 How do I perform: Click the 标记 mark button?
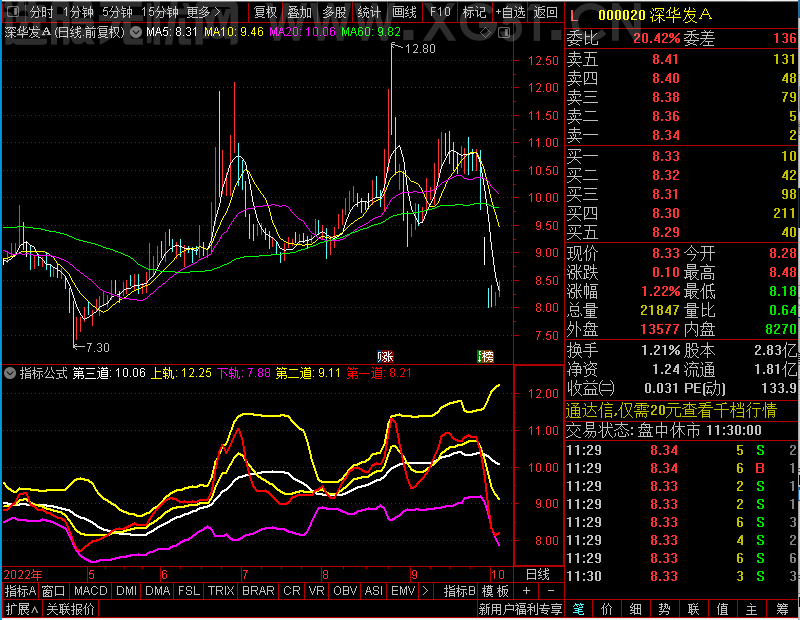pos(474,12)
